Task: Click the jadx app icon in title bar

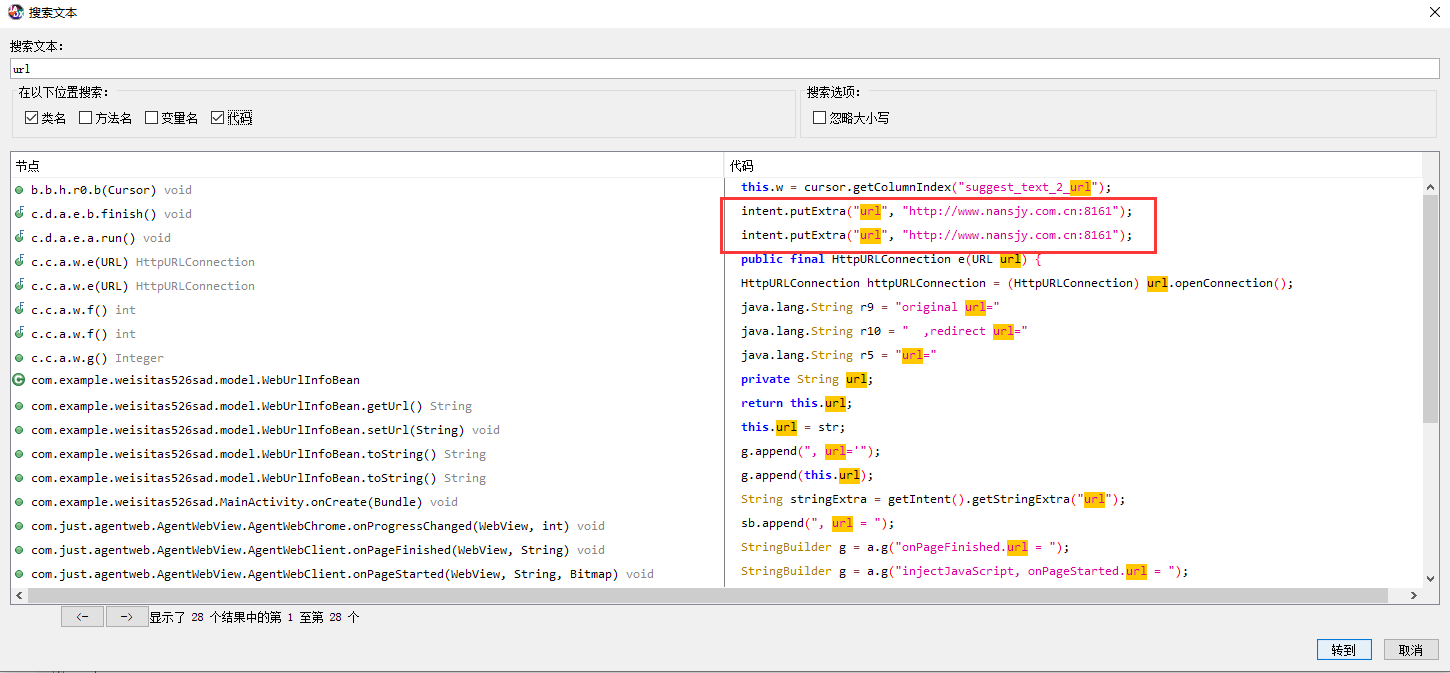Action: 15,12
